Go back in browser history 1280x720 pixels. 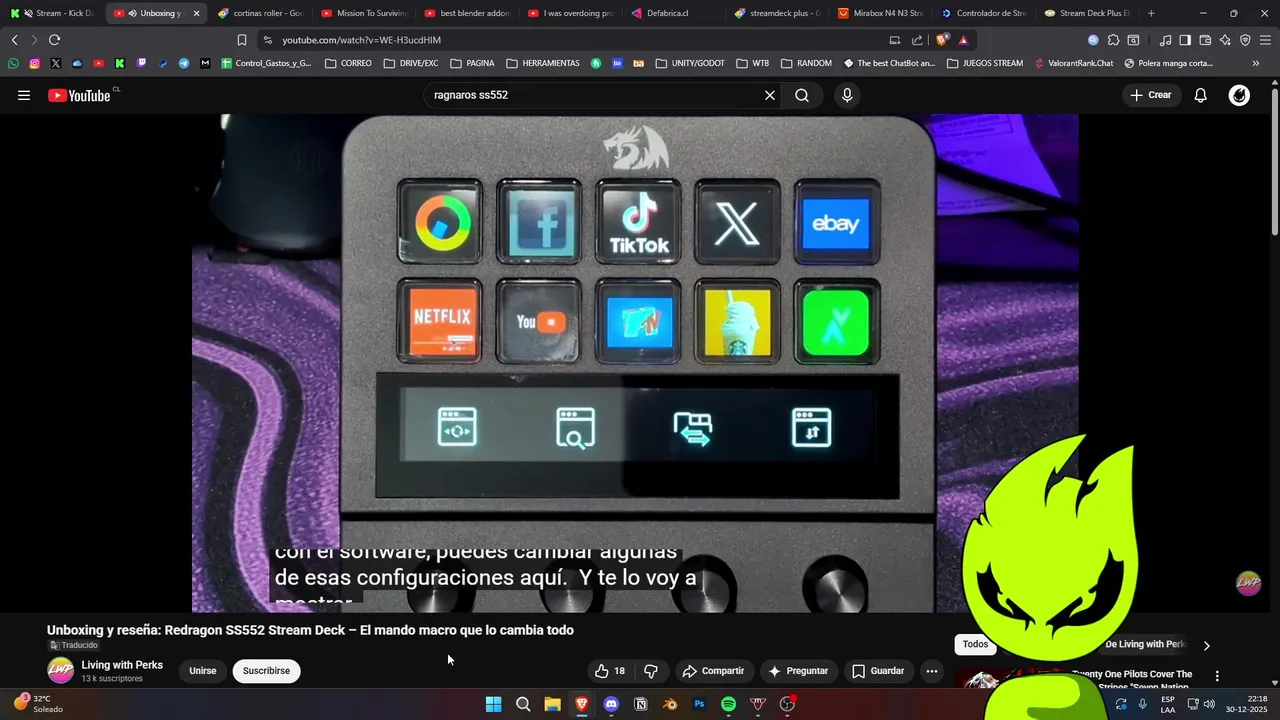[x=14, y=40]
